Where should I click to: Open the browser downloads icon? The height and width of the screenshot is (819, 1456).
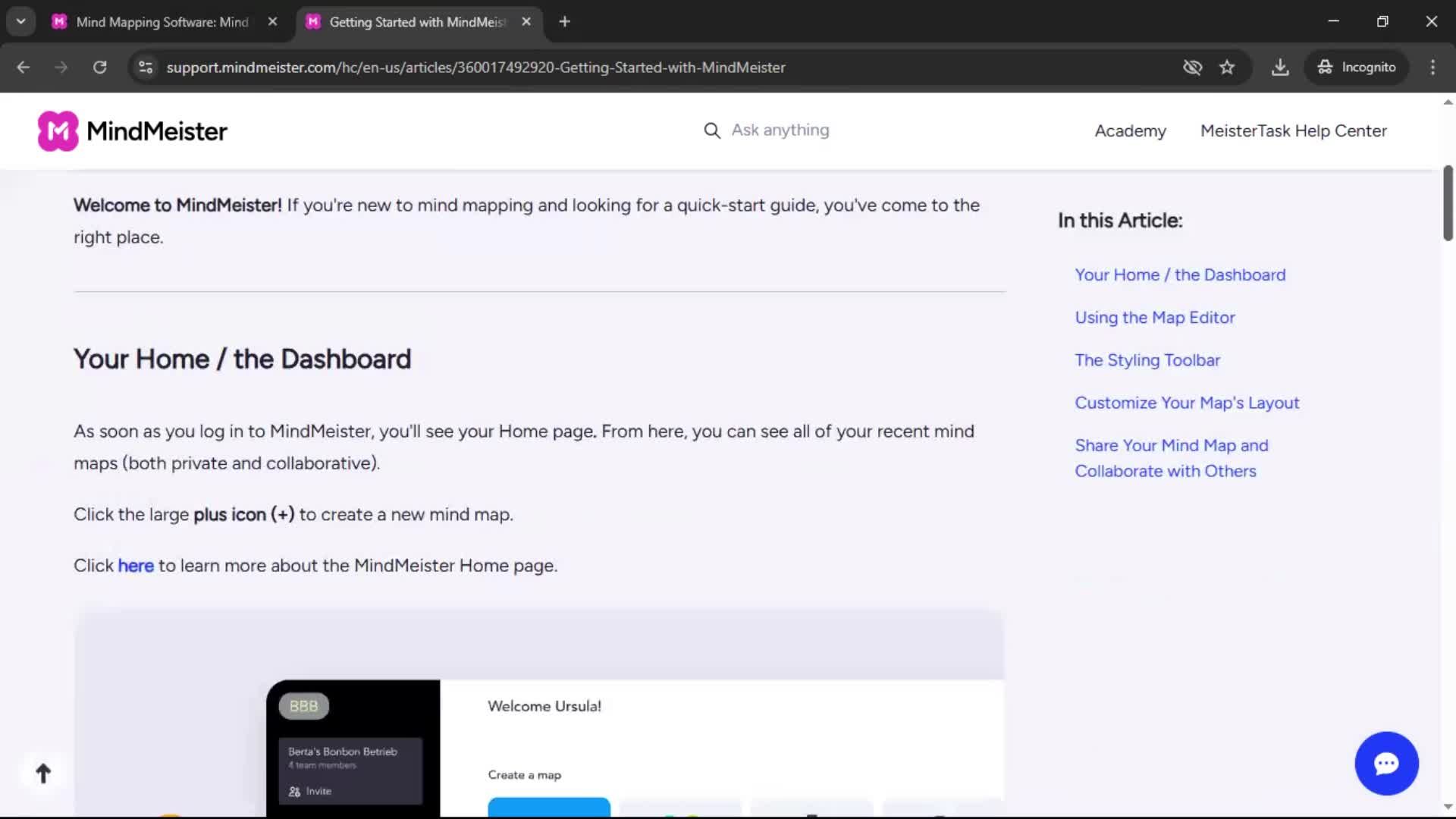coord(1280,67)
